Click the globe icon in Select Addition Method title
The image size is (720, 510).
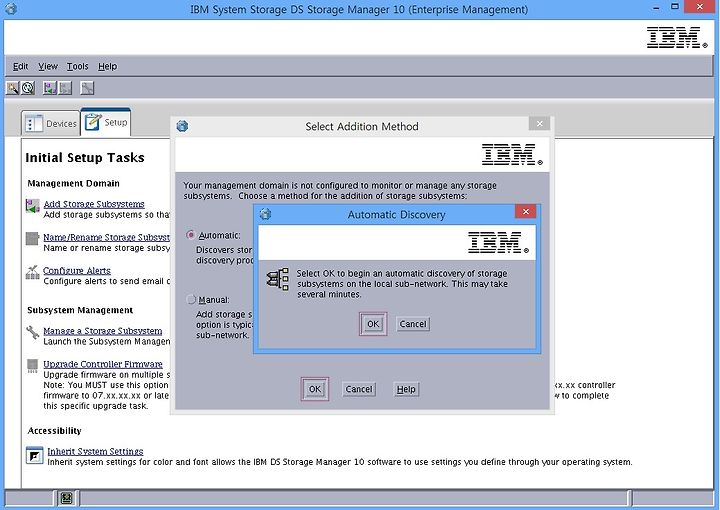182,126
